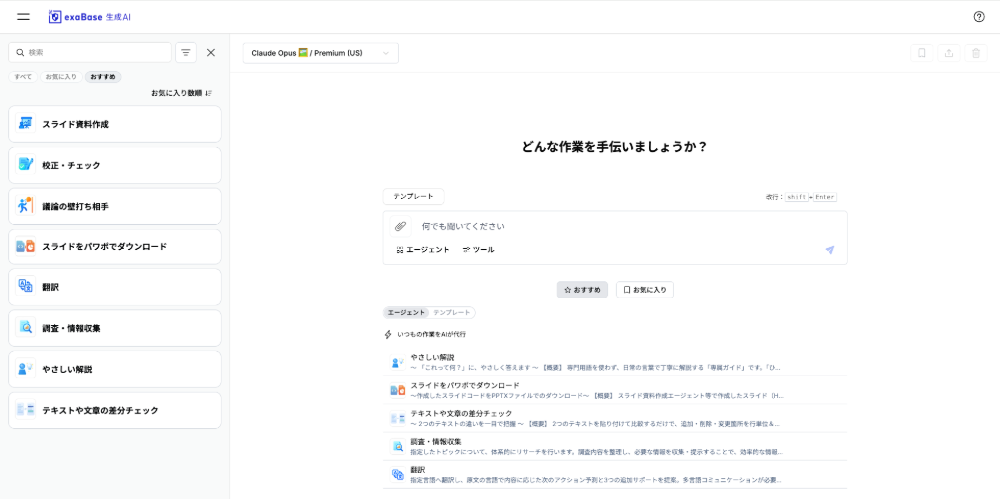
Task: Click the 校正・チェック icon in sidebar
Action: click(x=26, y=165)
